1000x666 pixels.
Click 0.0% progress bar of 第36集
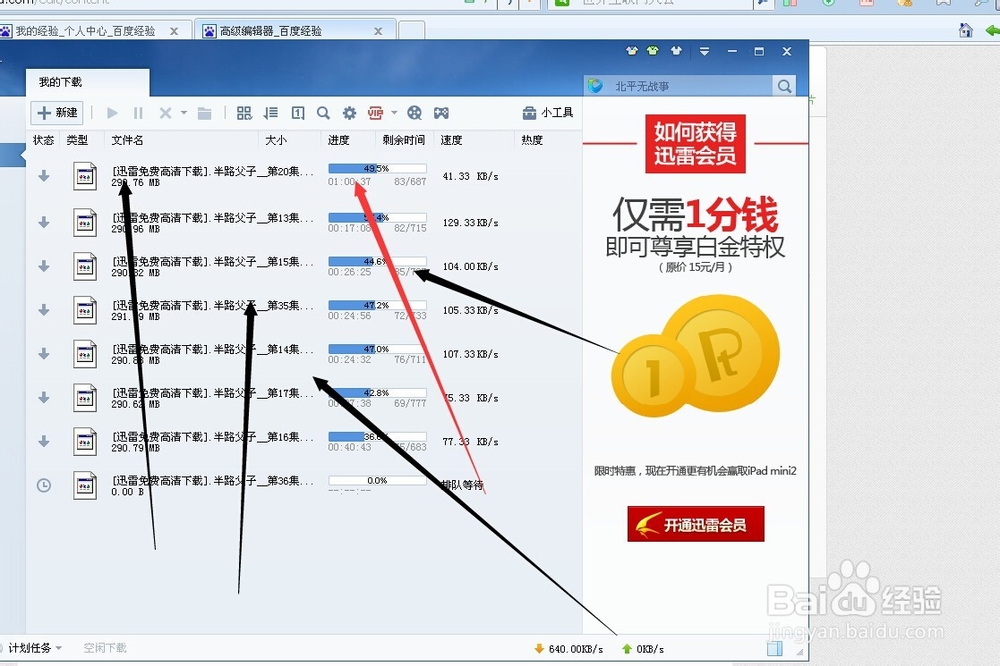click(x=377, y=480)
